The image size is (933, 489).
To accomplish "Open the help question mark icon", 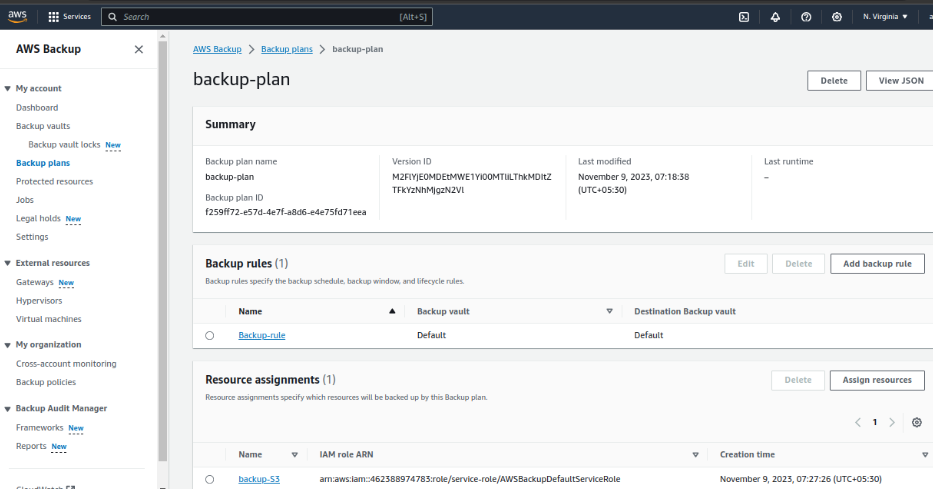I will point(806,17).
